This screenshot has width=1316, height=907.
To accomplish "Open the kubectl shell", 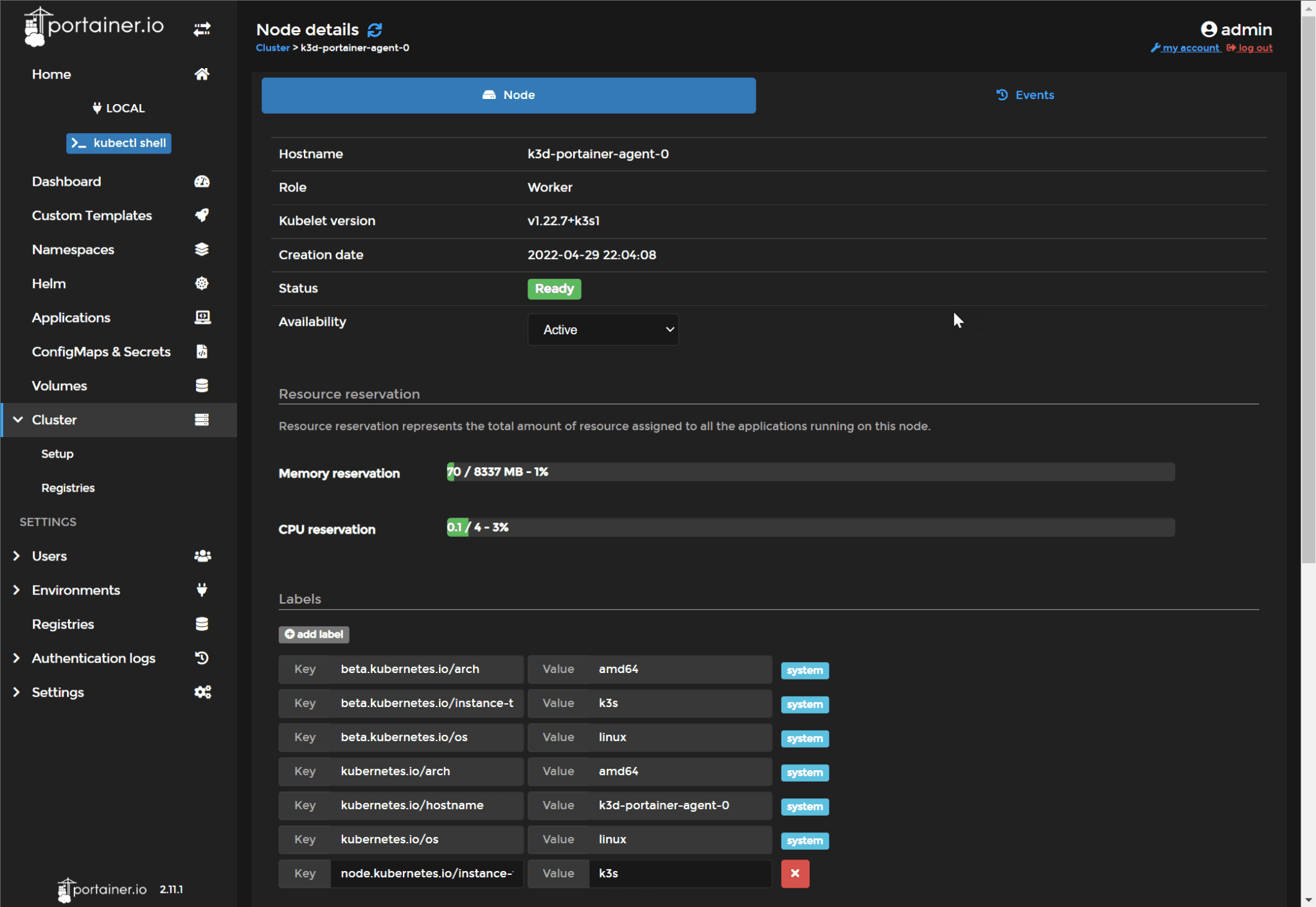I will tap(118, 143).
